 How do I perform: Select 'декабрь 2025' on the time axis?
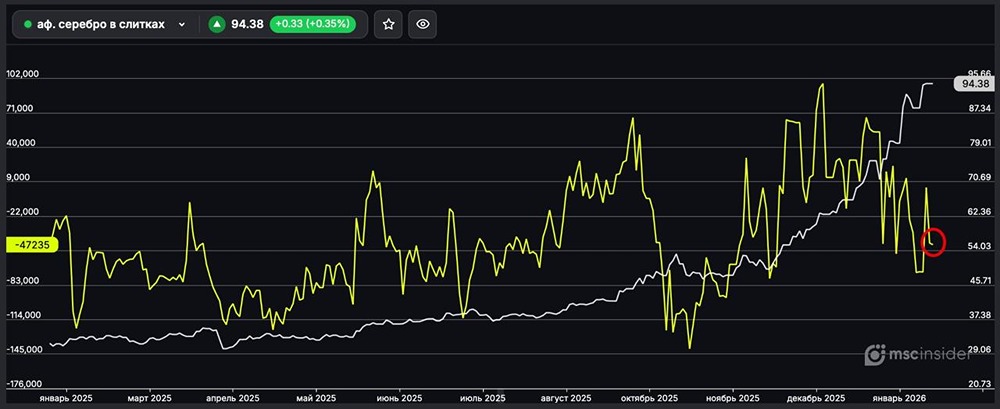click(x=818, y=397)
